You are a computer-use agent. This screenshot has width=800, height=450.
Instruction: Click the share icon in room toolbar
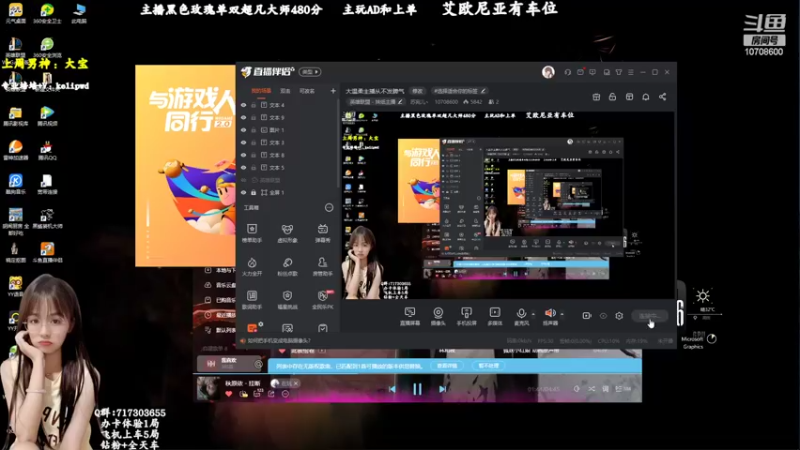(x=662, y=96)
